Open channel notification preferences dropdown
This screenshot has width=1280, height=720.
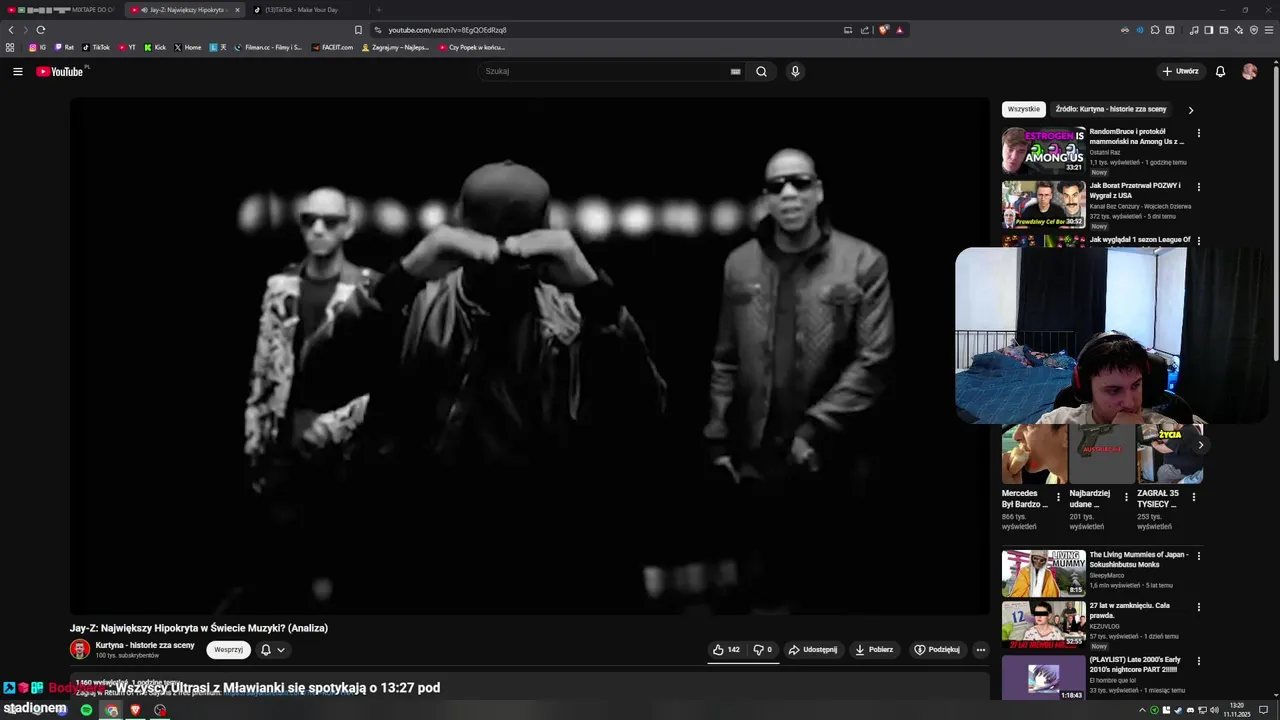tap(273, 650)
